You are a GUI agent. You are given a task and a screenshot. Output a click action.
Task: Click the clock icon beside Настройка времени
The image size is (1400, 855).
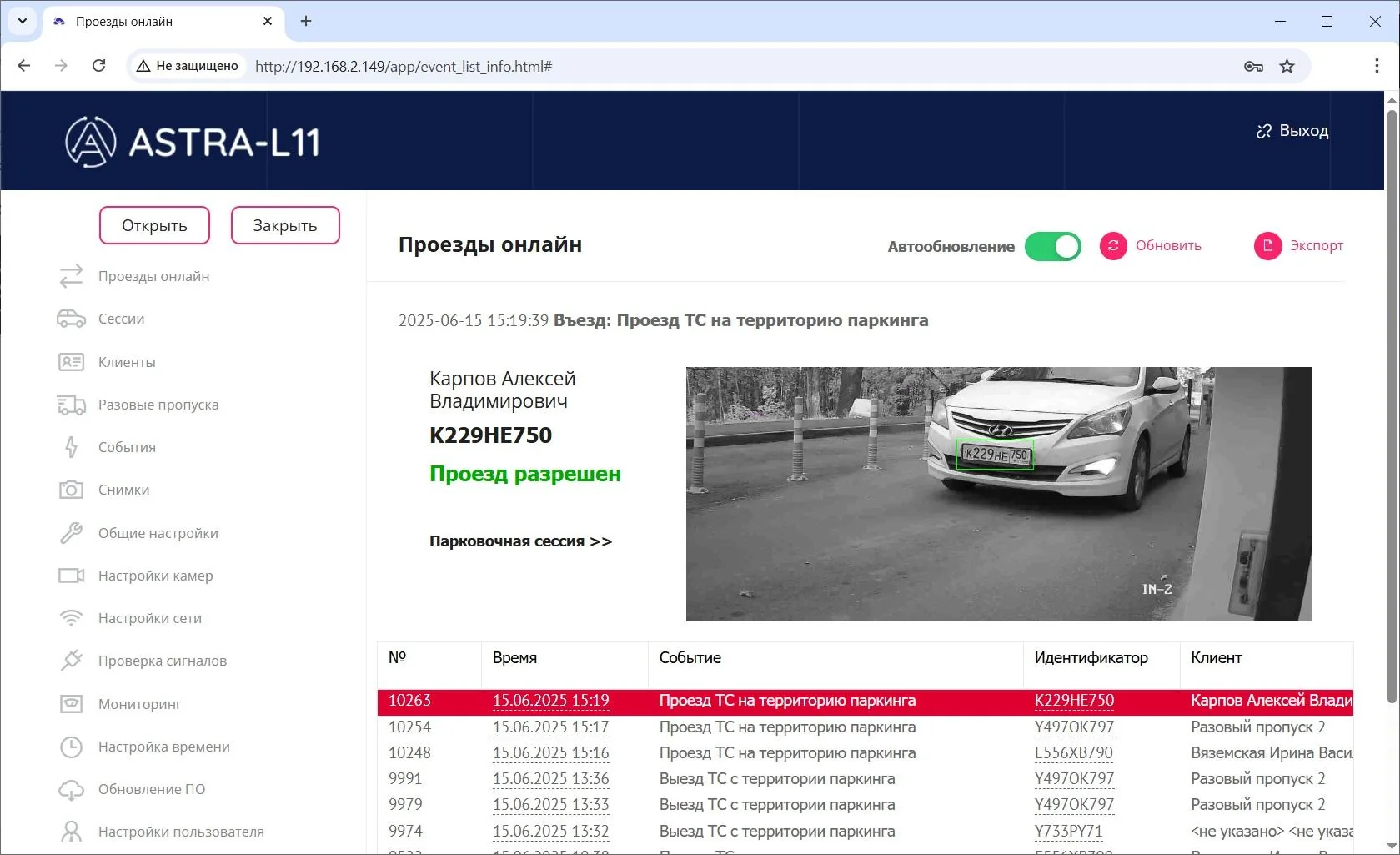pos(71,747)
